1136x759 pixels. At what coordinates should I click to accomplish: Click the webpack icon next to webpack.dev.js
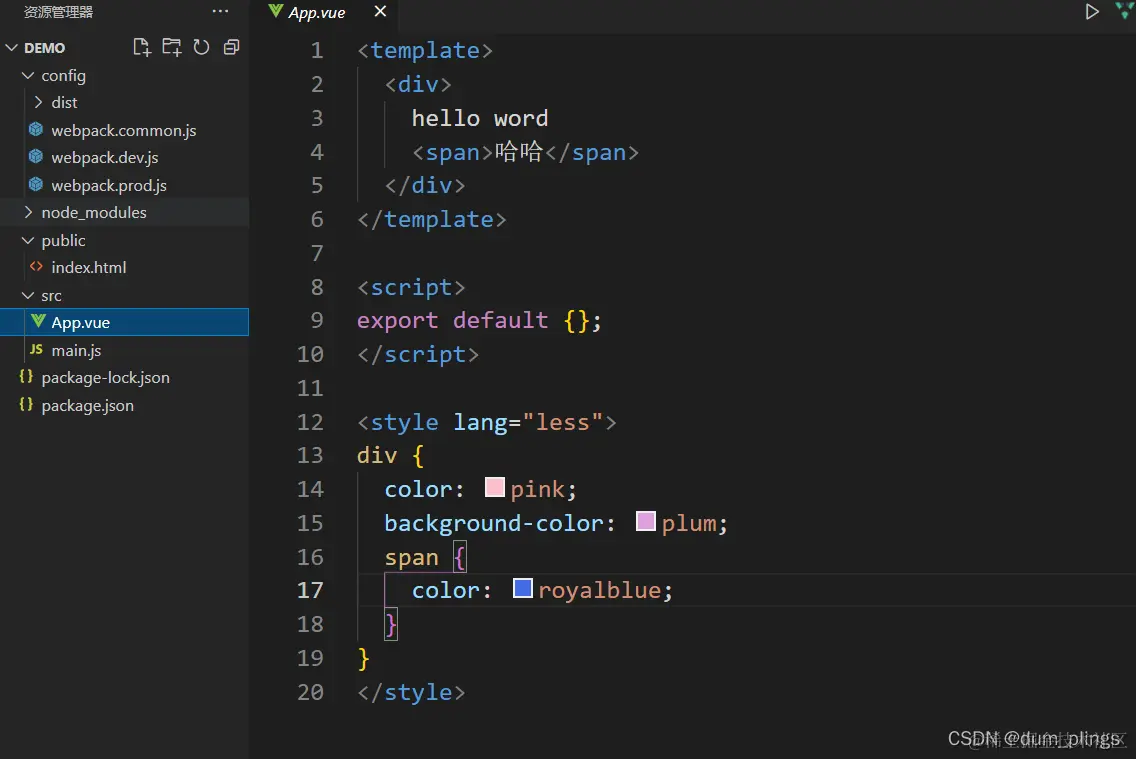click(36, 156)
